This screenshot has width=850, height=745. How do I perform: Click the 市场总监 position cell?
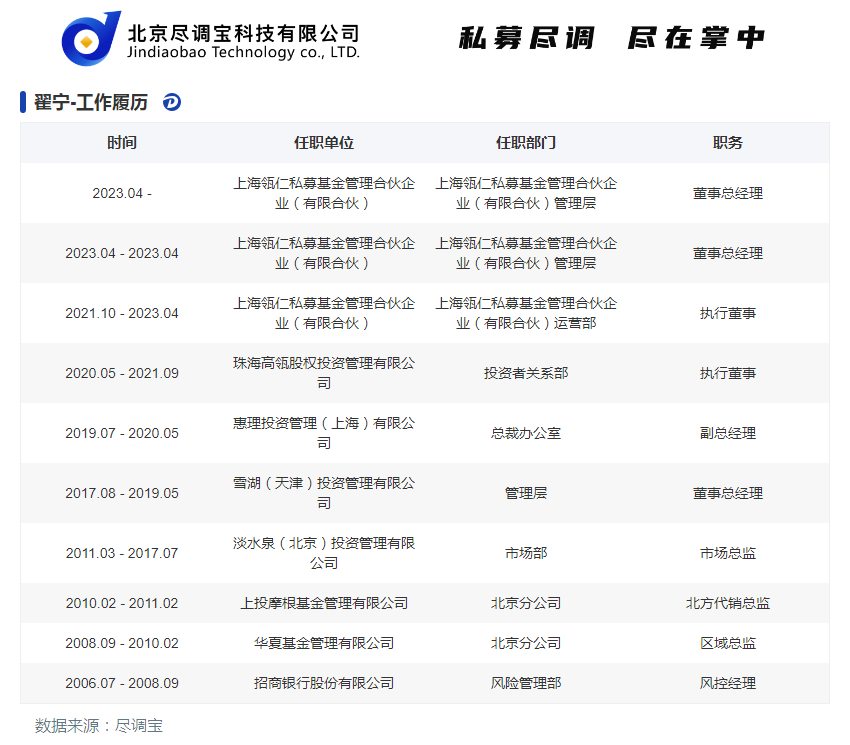727,553
